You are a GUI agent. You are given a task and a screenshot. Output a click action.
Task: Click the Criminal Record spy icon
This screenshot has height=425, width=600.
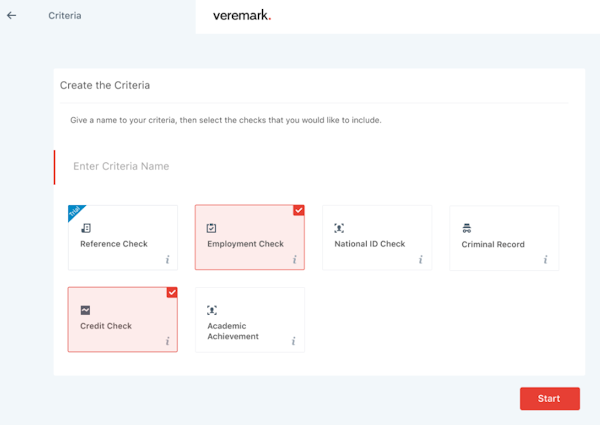[x=467, y=228]
